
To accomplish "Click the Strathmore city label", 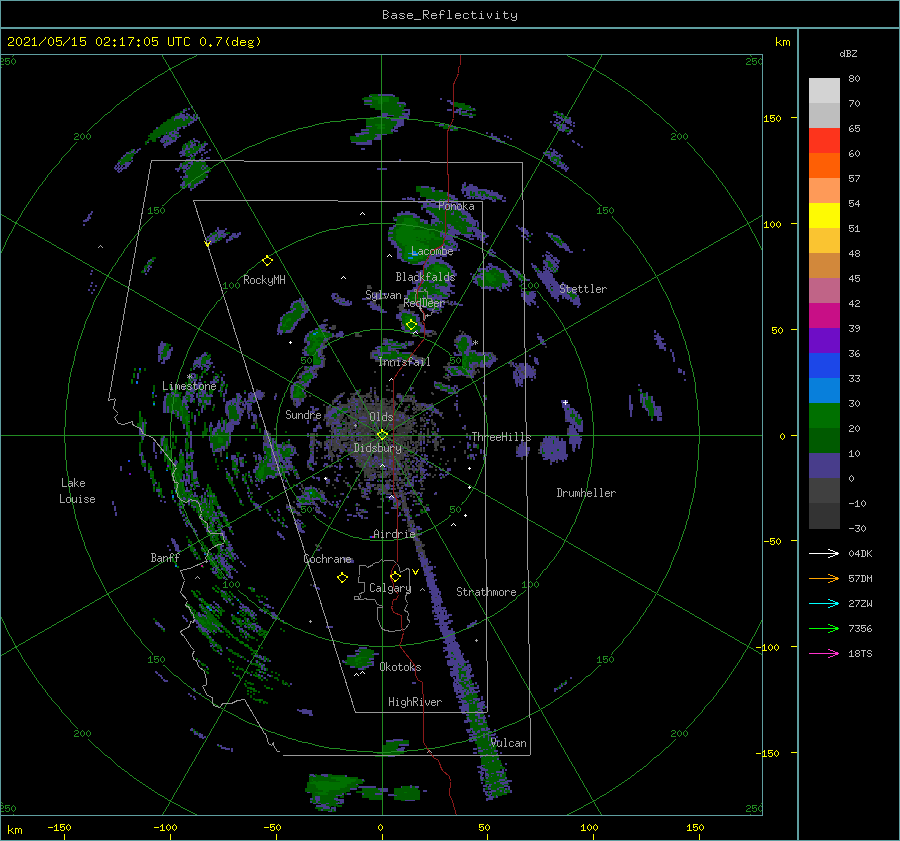I will click(486, 592).
